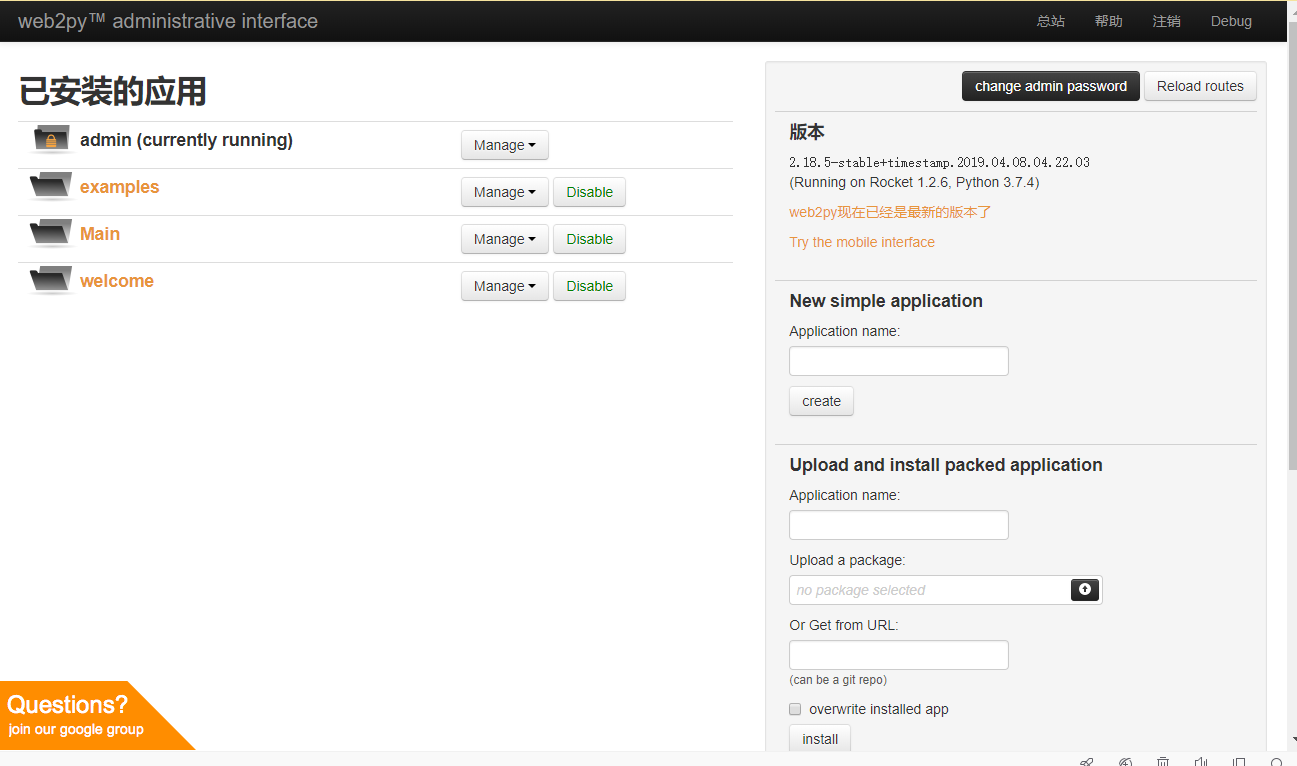Open the Debug menu item
The height and width of the screenshot is (766, 1297).
click(x=1231, y=21)
